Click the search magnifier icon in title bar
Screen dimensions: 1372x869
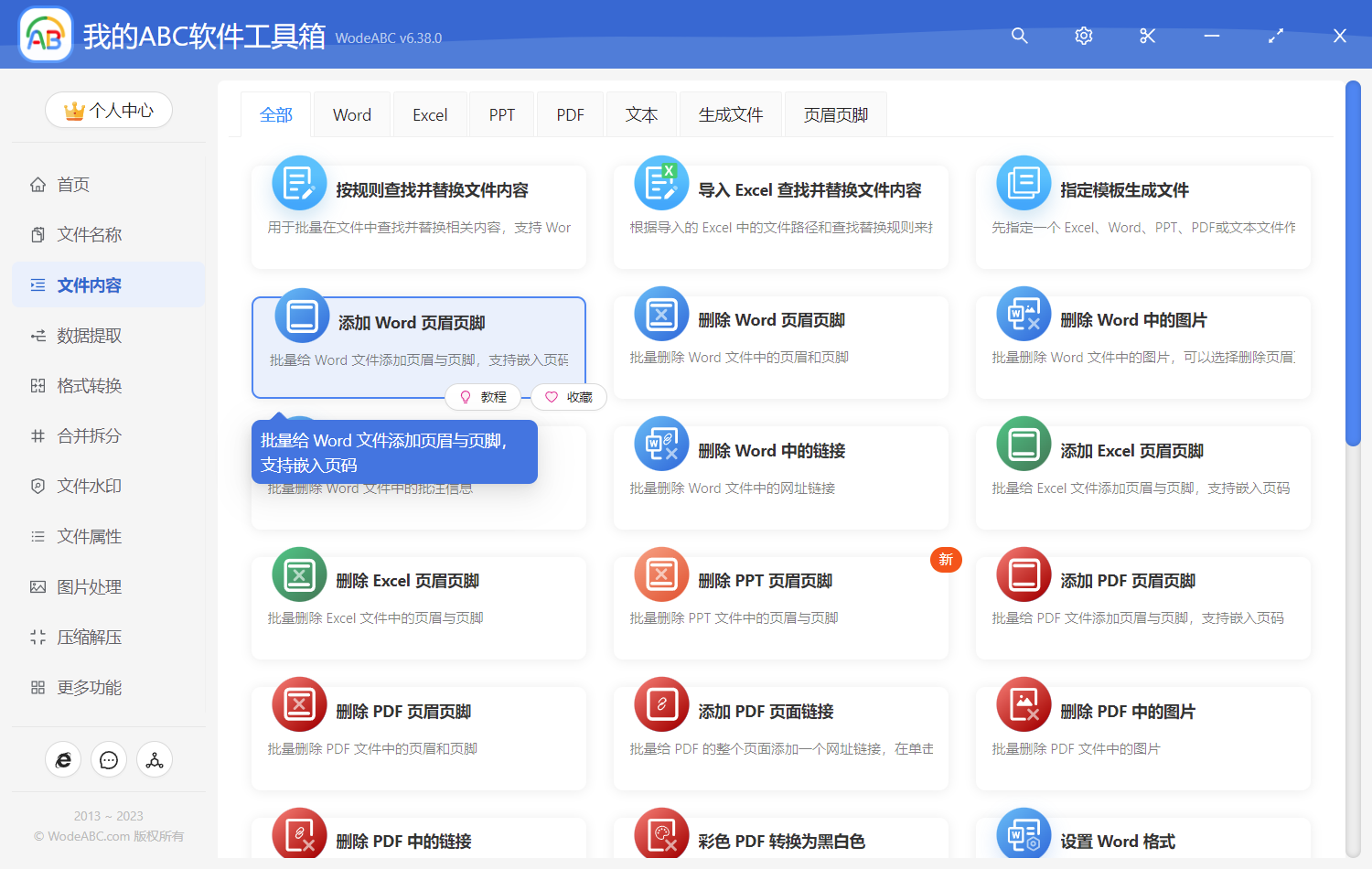coord(1019,36)
